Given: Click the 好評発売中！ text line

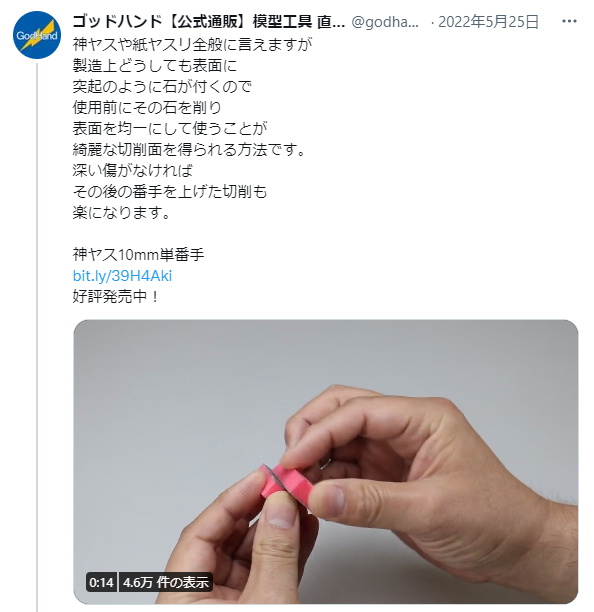Looking at the screenshot, I should (116, 297).
